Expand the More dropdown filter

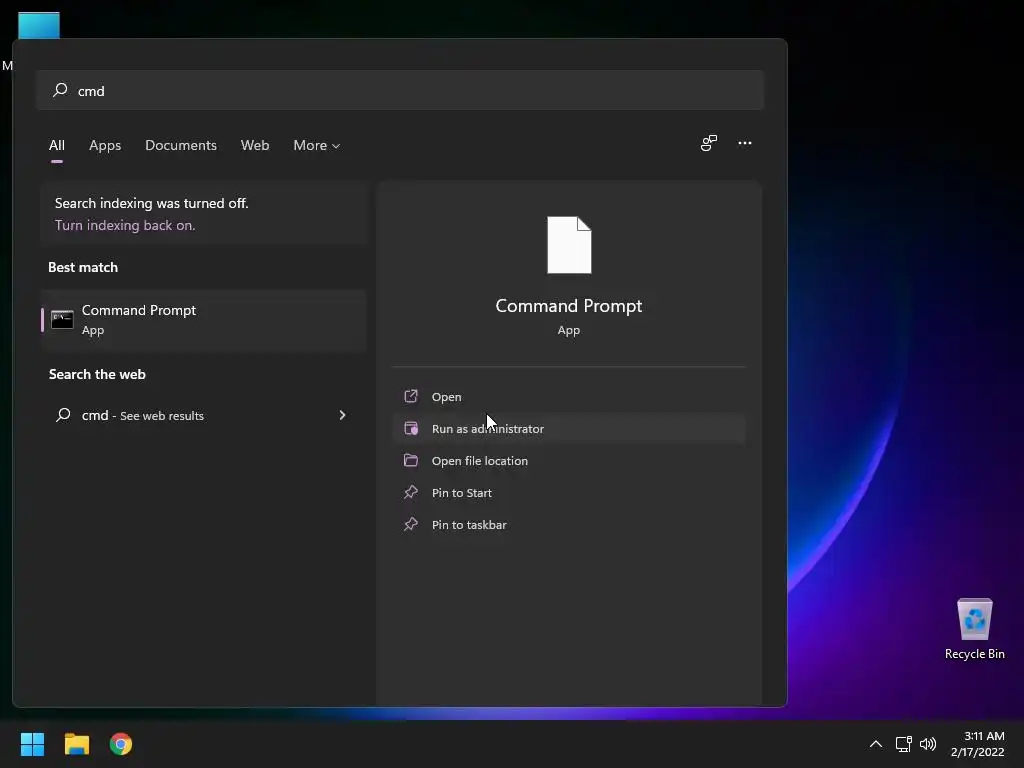click(x=317, y=145)
